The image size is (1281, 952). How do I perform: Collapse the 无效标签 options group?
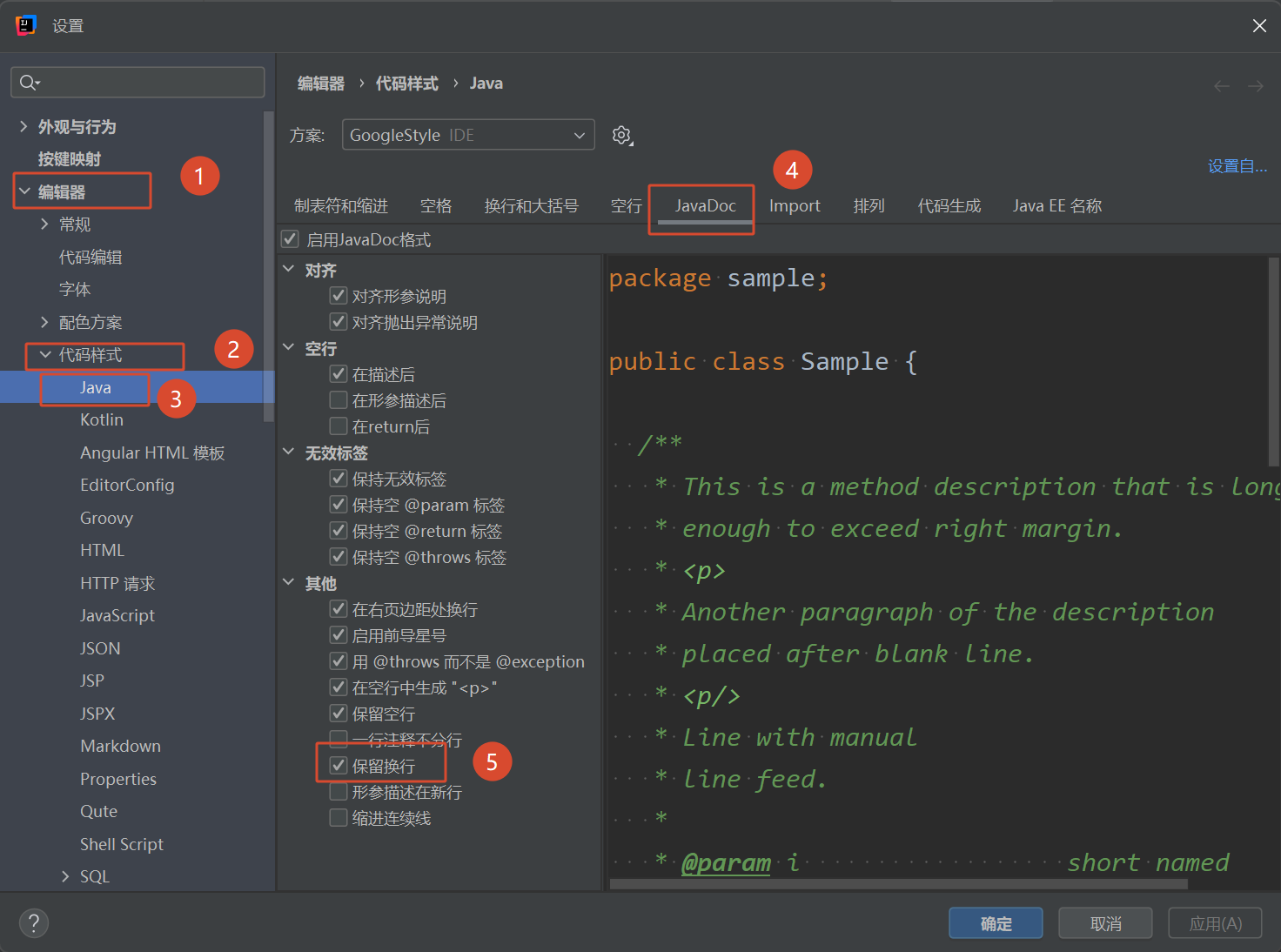coord(289,452)
